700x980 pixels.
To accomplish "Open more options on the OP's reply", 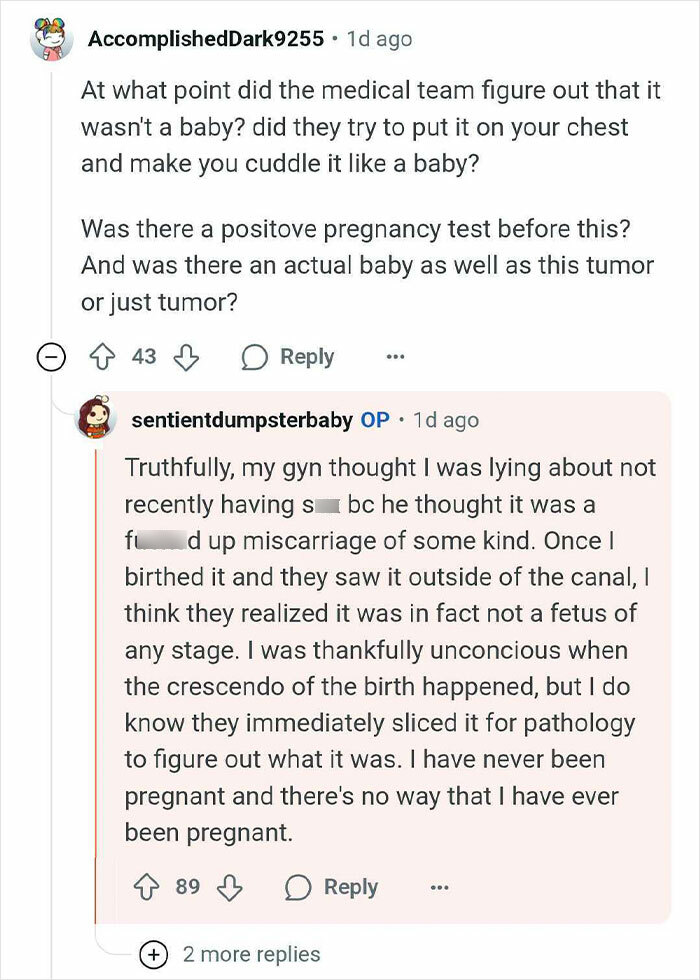I will click(441, 887).
